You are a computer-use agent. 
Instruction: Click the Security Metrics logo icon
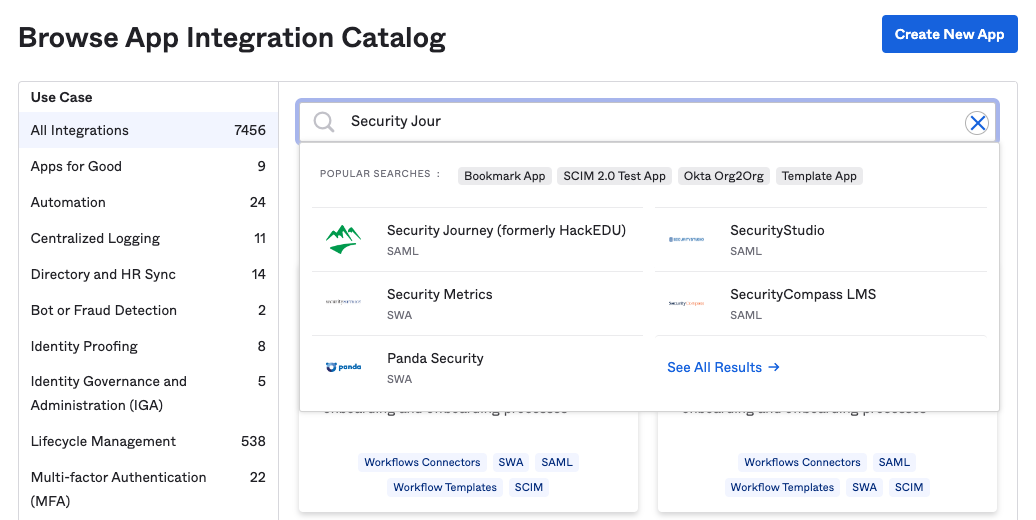coord(344,301)
